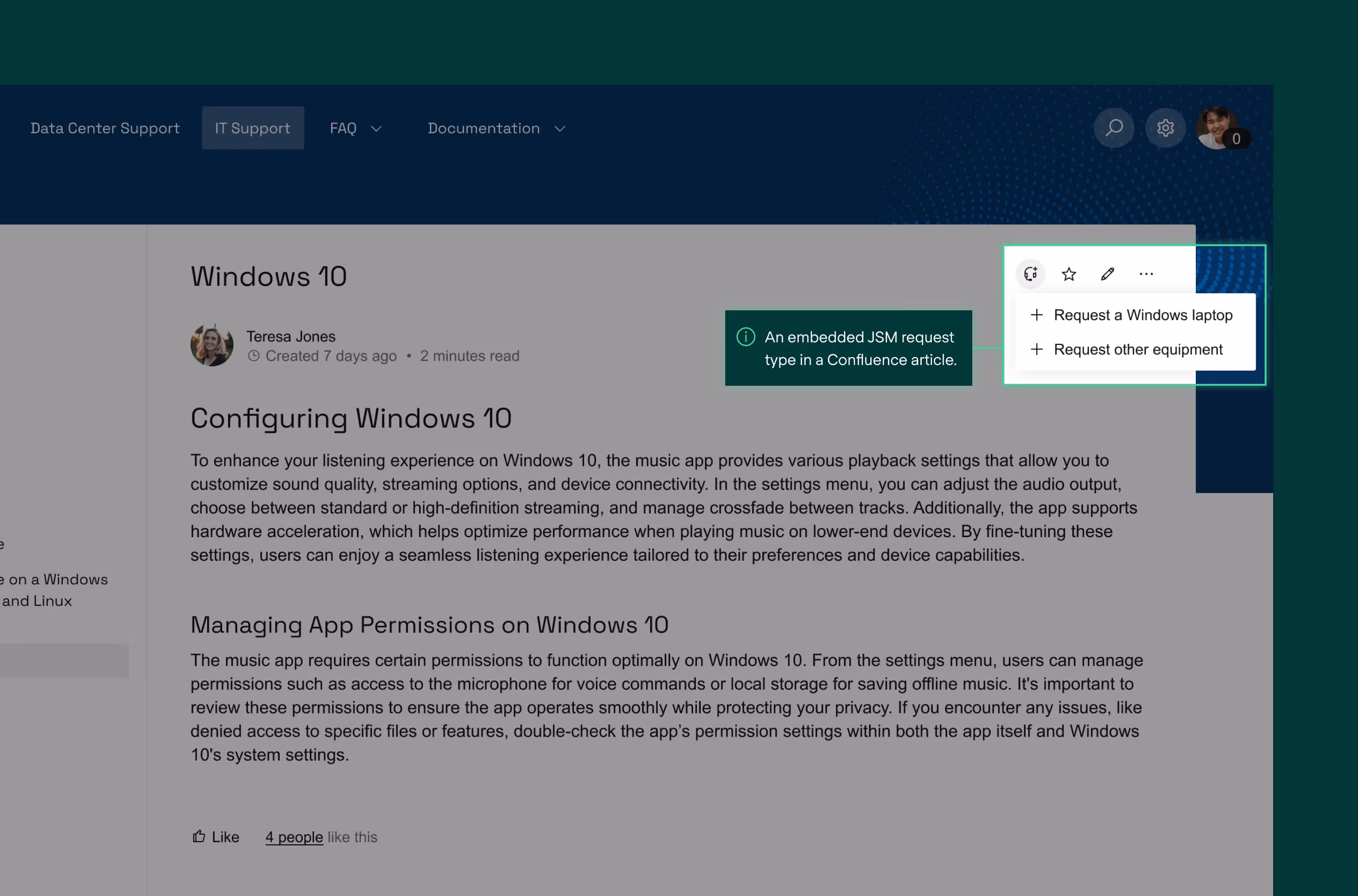Click the notification count badge 0
Screen dimensions: 1358x896
point(1236,139)
